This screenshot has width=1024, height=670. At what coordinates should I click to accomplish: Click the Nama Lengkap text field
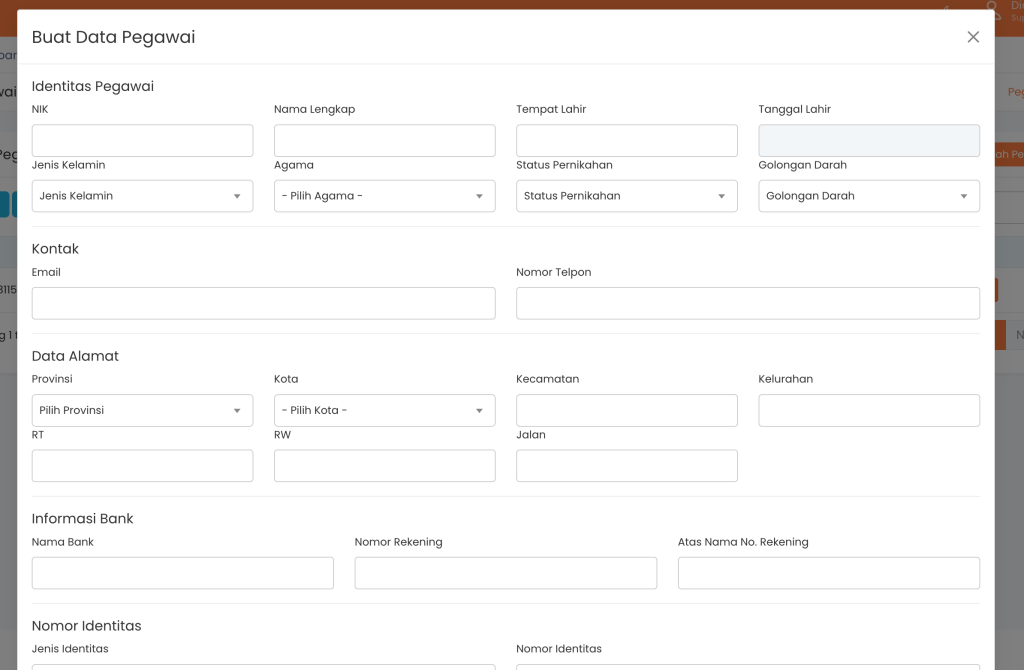pyautogui.click(x=384, y=141)
